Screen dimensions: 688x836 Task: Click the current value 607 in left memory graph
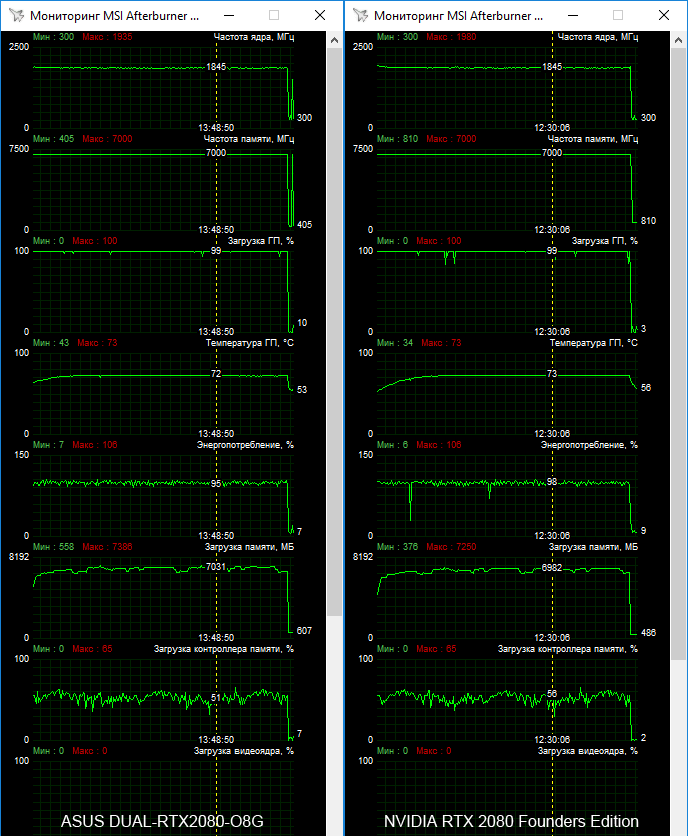tap(304, 631)
